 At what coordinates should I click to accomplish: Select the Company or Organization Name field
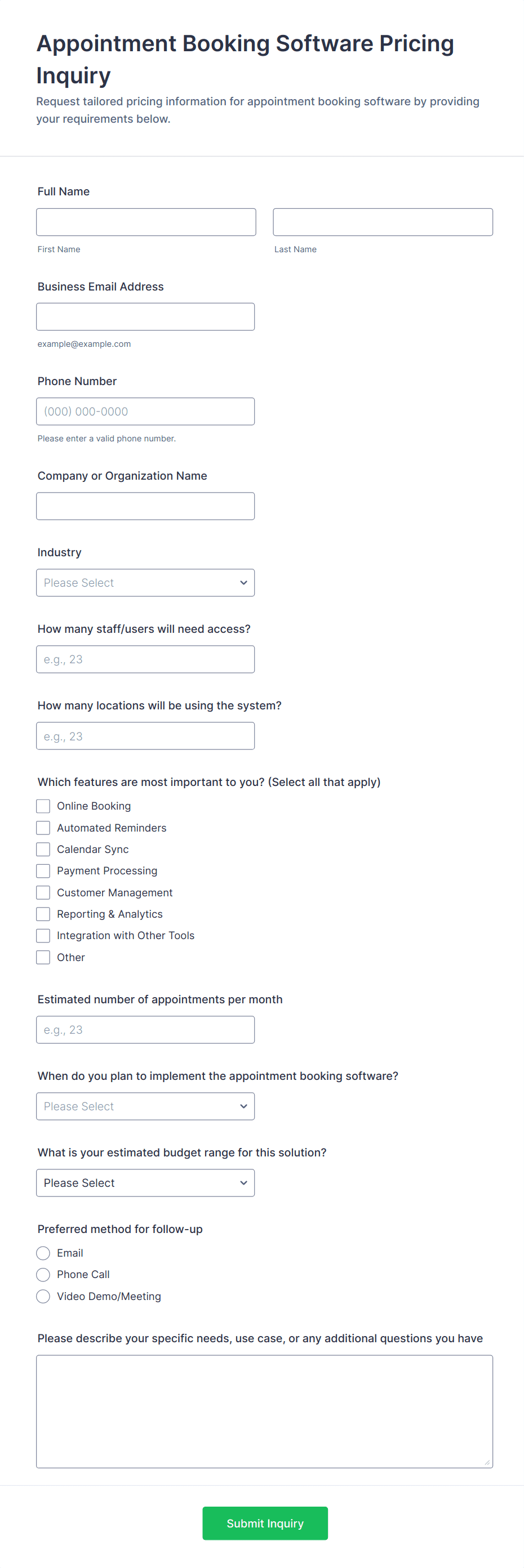click(x=145, y=506)
